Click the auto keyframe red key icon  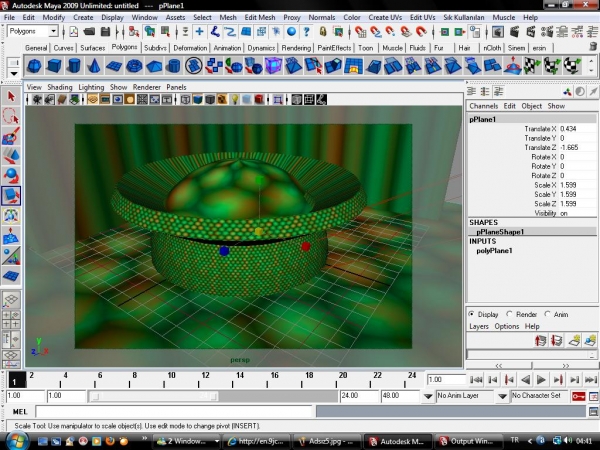coord(578,396)
